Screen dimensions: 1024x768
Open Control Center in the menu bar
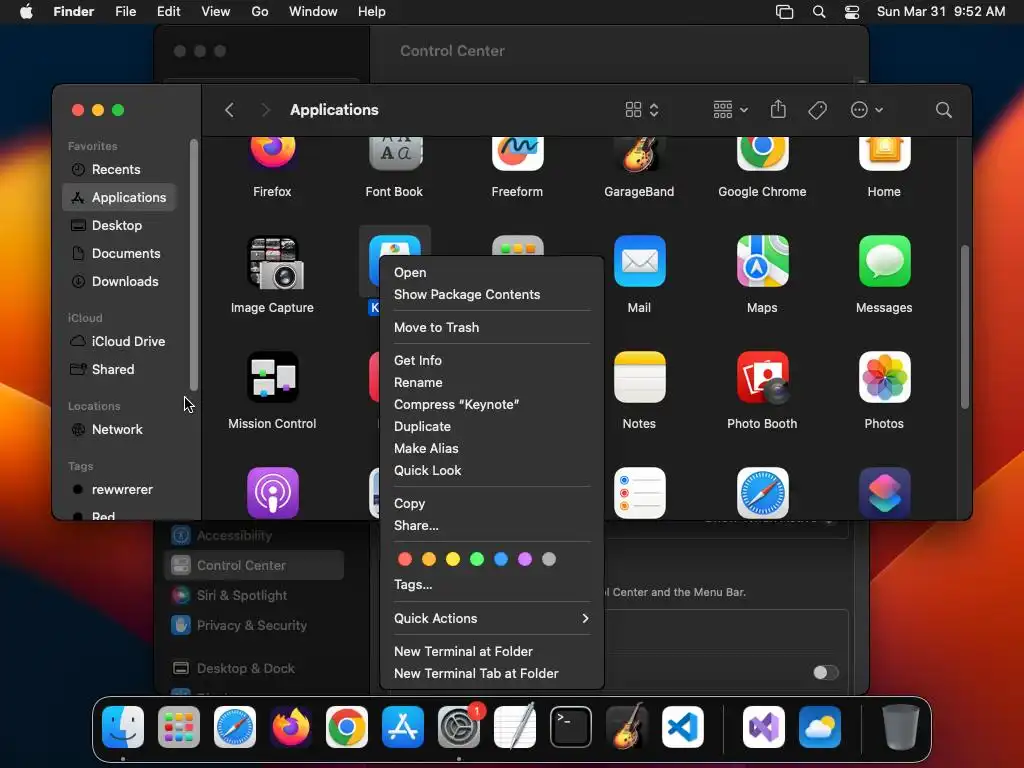pyautogui.click(x=852, y=12)
